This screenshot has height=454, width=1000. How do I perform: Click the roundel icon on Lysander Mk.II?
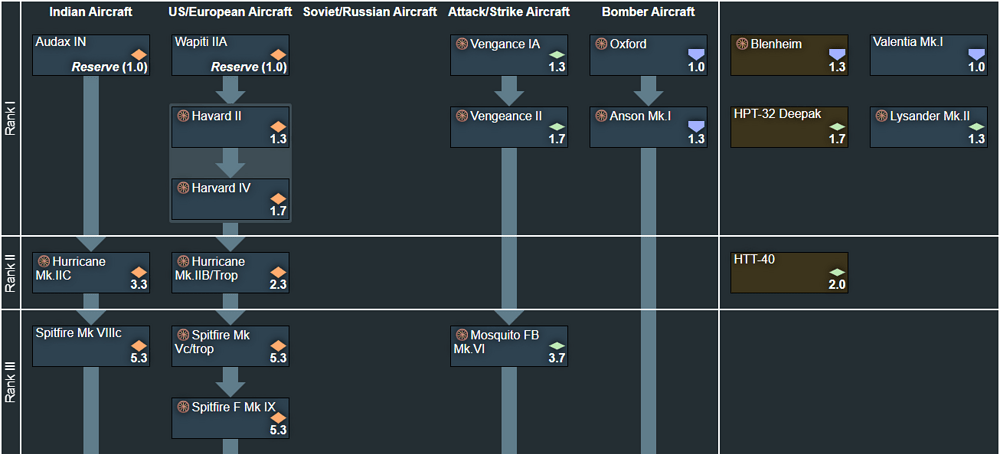(x=881, y=117)
